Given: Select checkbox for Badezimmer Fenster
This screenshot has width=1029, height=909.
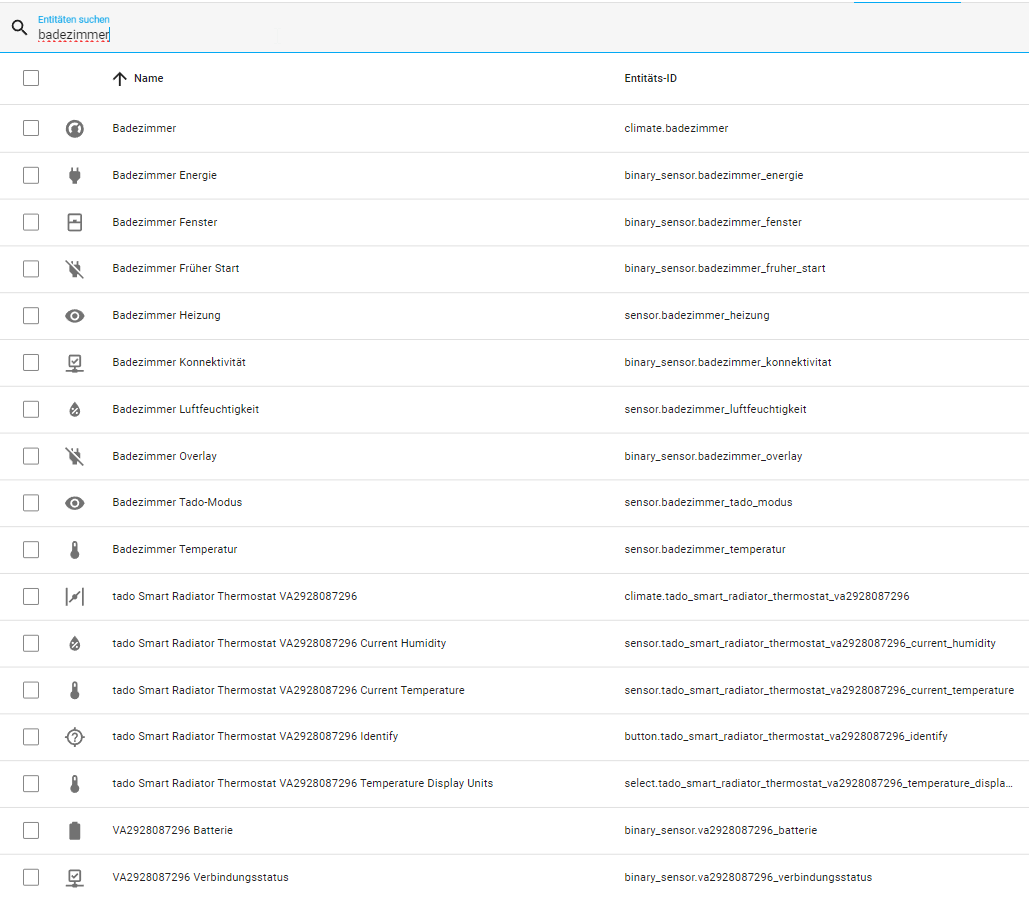Looking at the screenshot, I should [31, 222].
